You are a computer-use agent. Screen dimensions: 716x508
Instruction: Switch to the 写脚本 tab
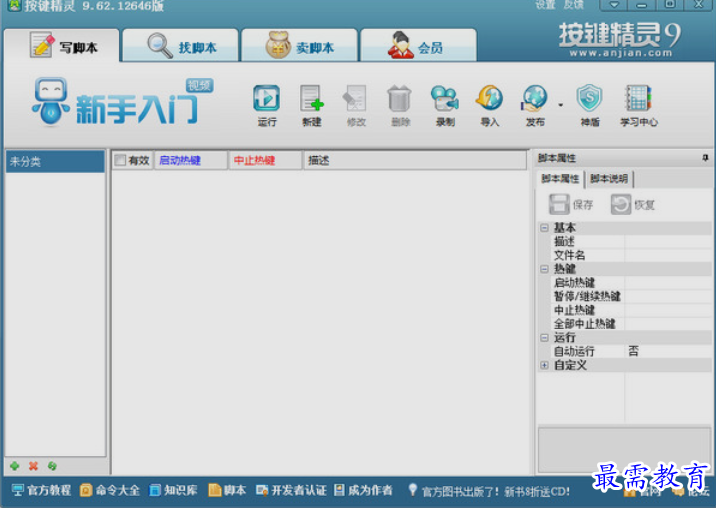[x=62, y=46]
